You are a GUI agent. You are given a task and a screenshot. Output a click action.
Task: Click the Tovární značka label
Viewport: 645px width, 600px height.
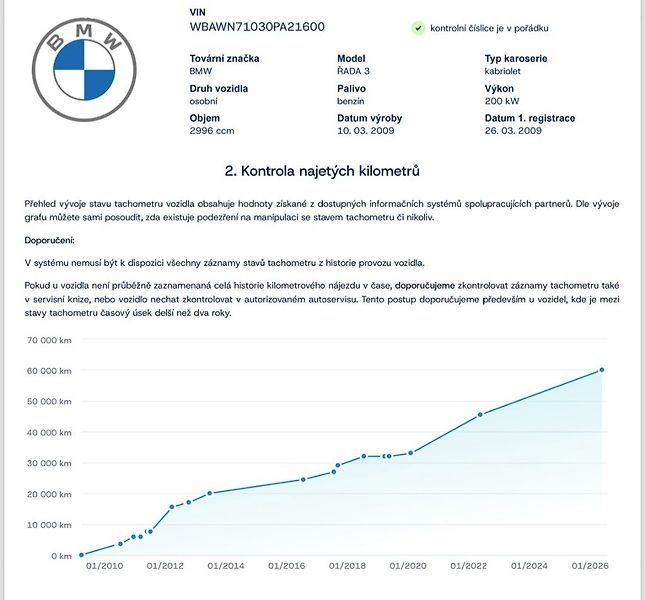[x=224, y=58]
